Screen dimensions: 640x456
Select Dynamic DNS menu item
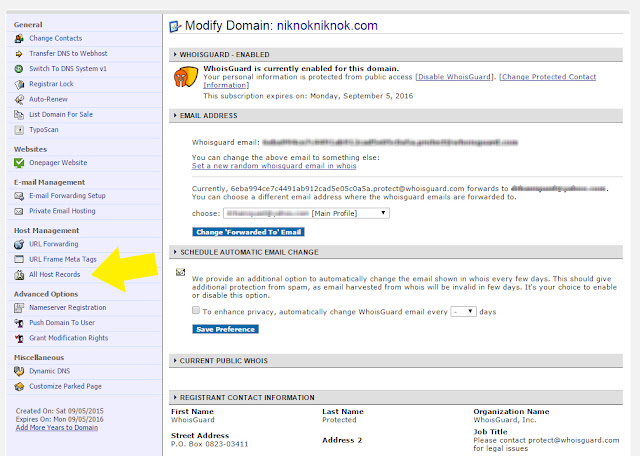pyautogui.click(x=49, y=371)
